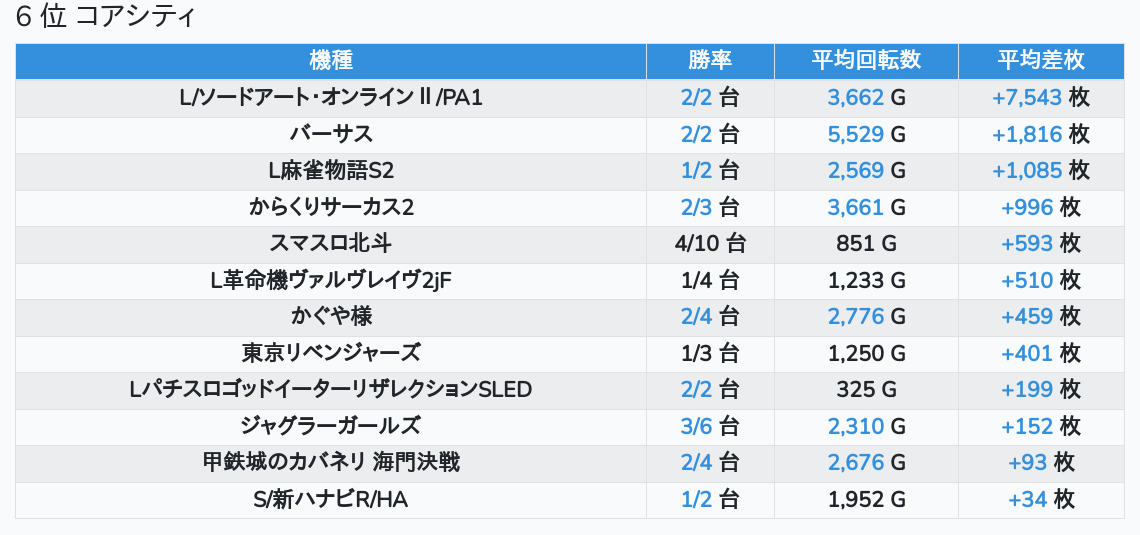This screenshot has width=1140, height=535.
Task: Click the からくりサーカス2 machine name
Action: click(x=331, y=208)
